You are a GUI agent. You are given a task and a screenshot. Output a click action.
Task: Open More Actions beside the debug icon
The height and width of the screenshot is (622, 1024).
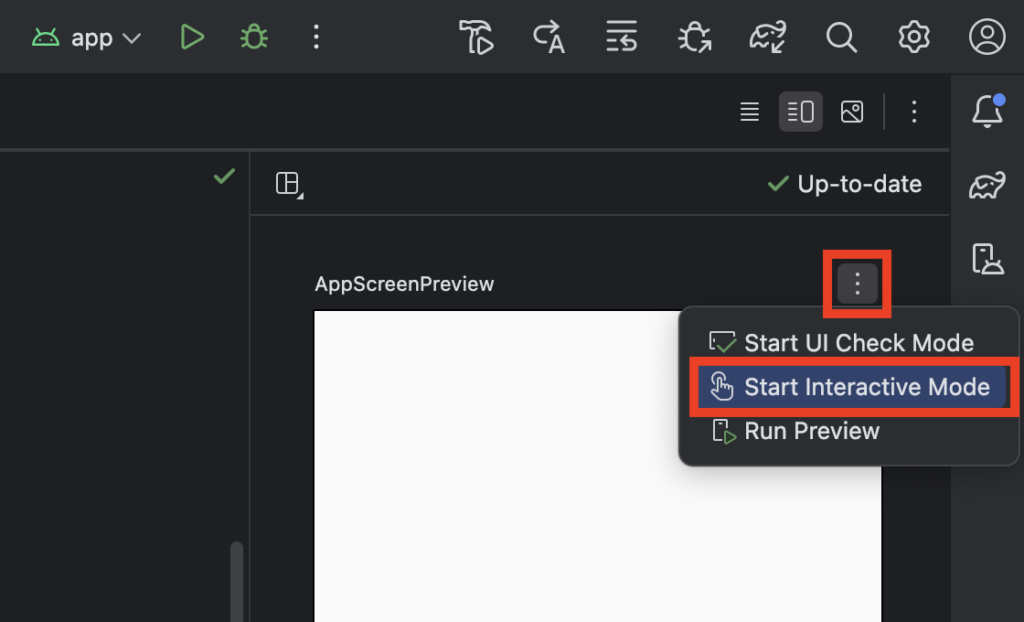(x=316, y=38)
